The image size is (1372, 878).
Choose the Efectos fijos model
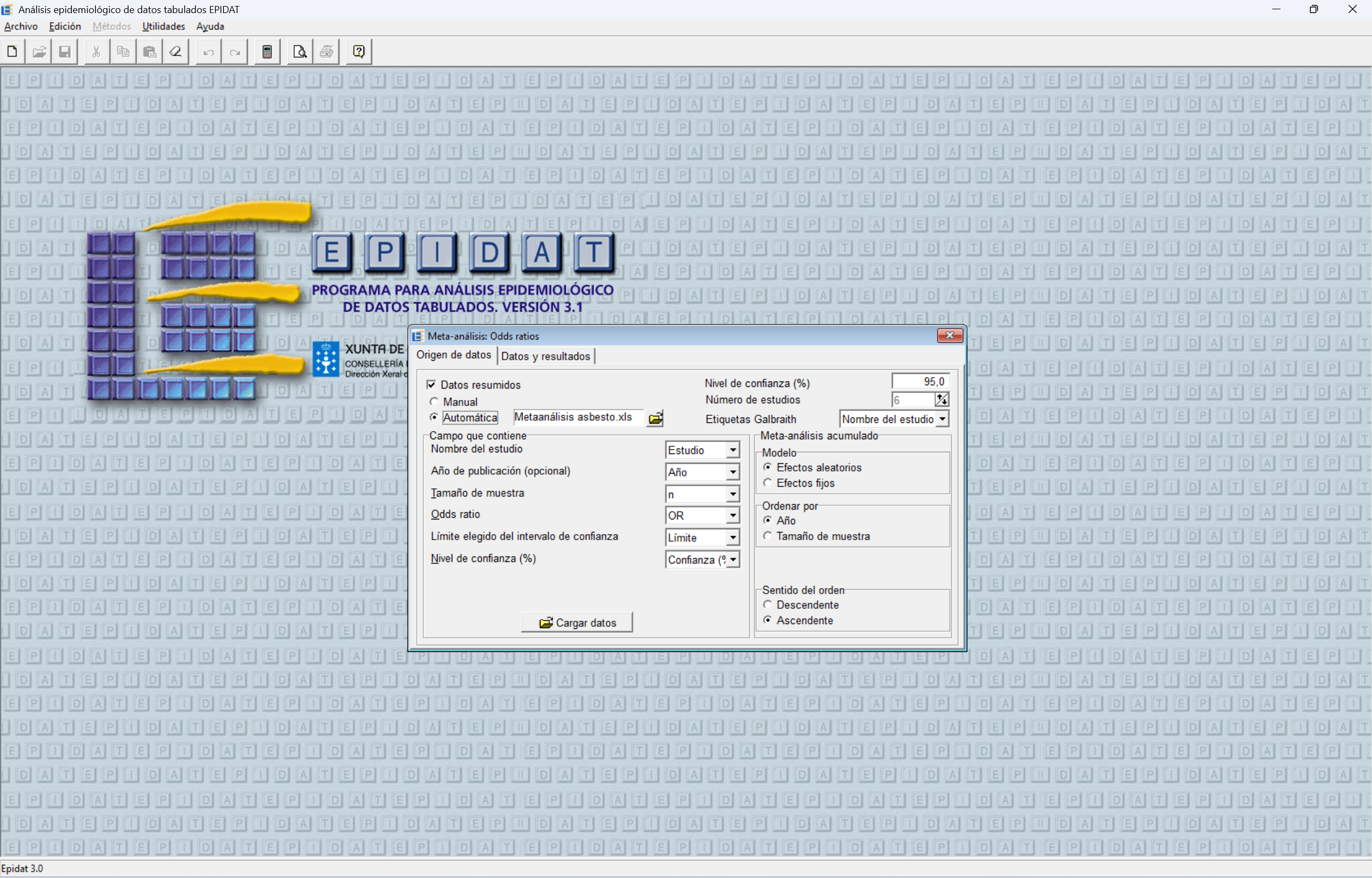click(768, 483)
